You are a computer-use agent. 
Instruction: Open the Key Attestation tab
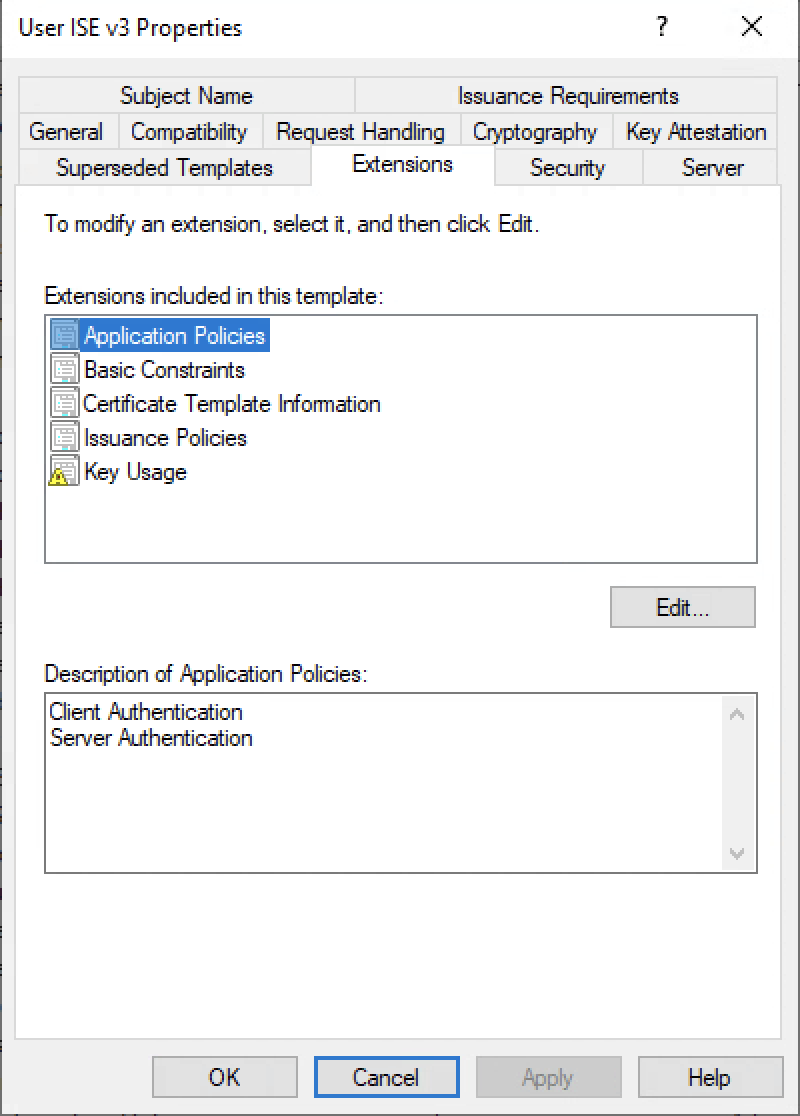694,131
